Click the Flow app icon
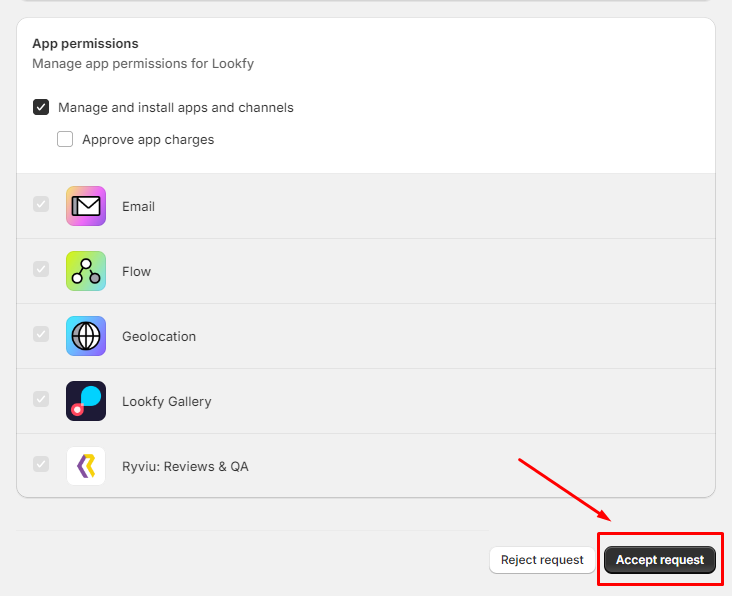This screenshot has height=596, width=732. coord(86,271)
